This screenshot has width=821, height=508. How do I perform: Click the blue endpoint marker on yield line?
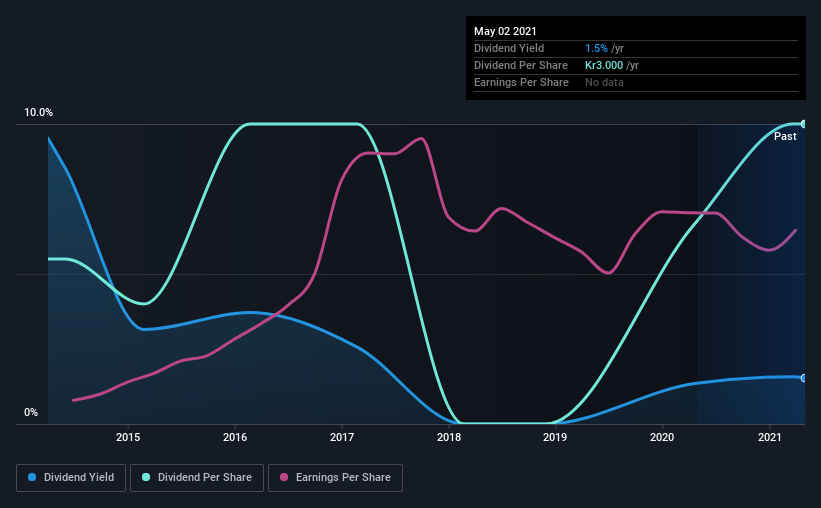[803, 378]
